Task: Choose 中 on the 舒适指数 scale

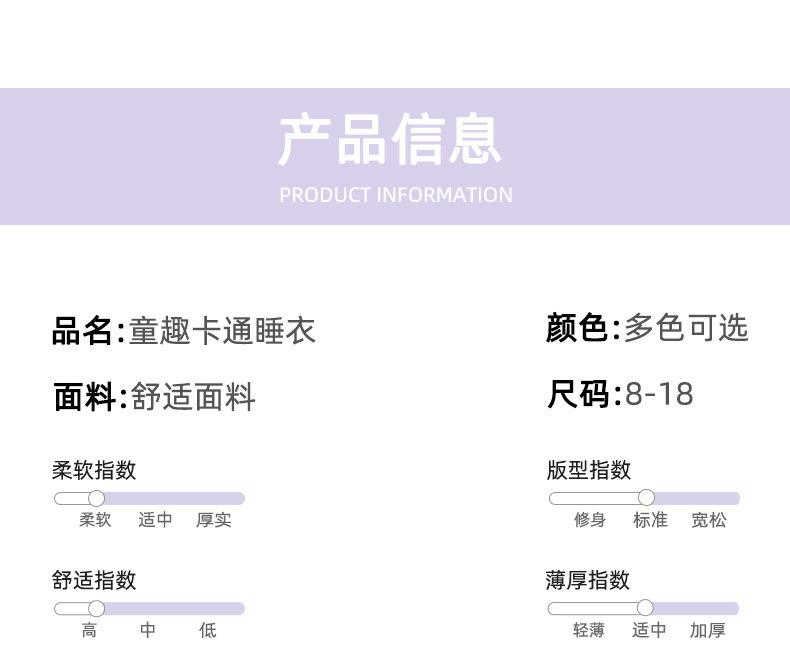Action: click(x=148, y=630)
